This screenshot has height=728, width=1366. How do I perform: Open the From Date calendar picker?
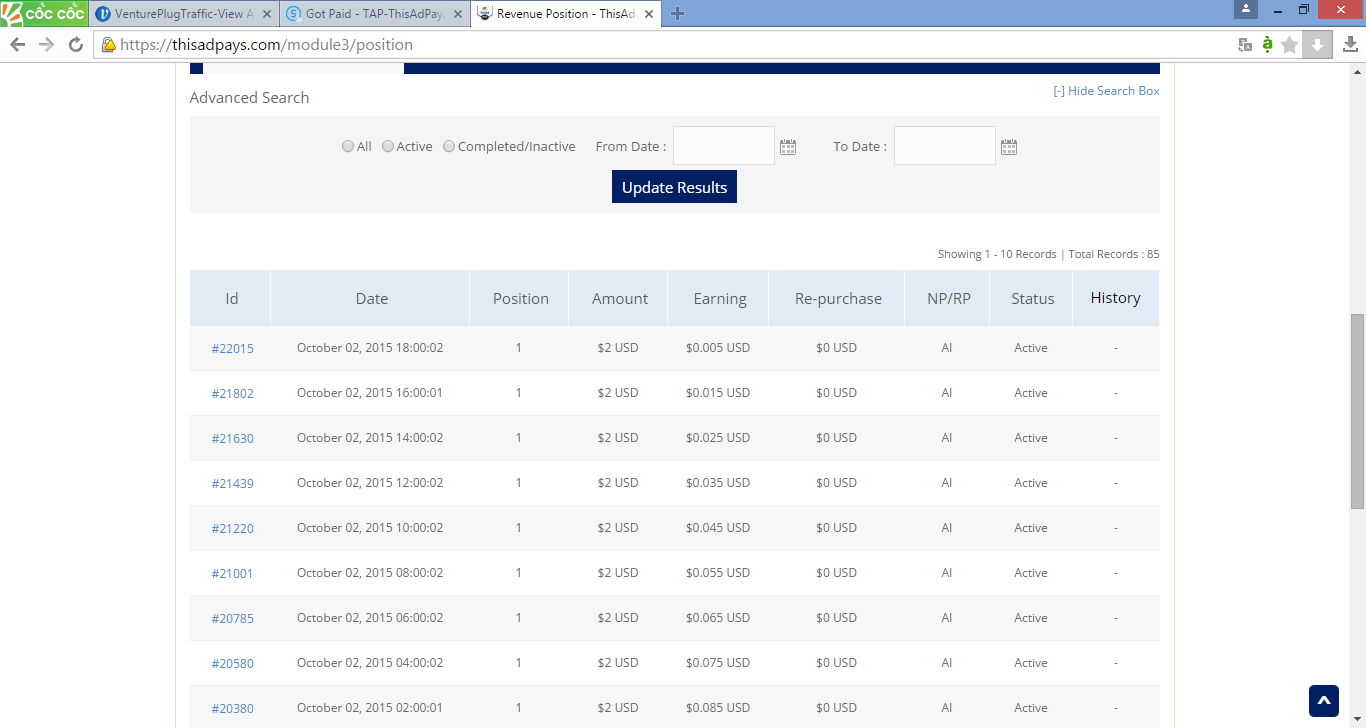[x=788, y=147]
